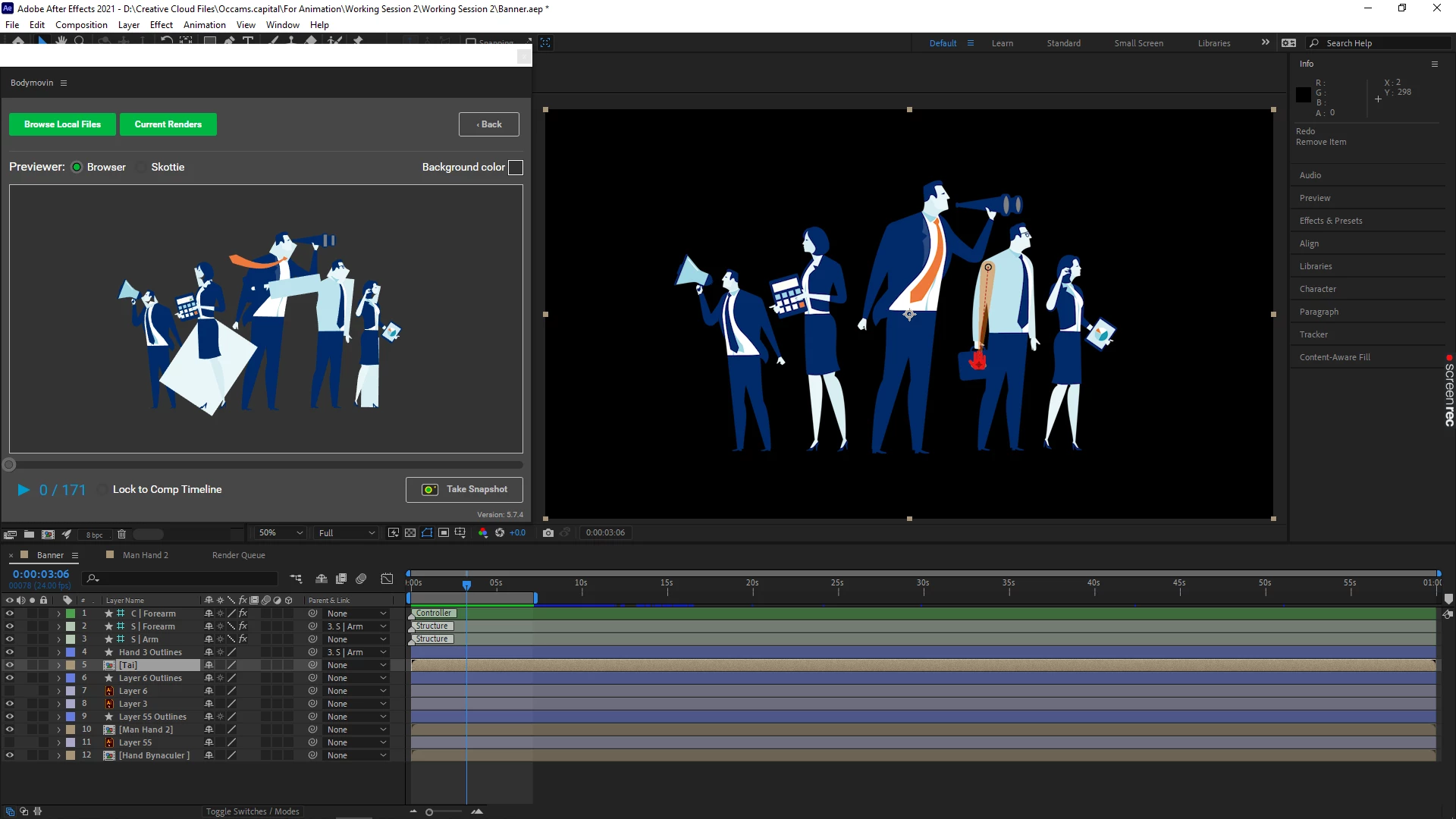Viewport: 1456px width, 819px height.
Task: Open the Animation menu
Action: tap(204, 25)
